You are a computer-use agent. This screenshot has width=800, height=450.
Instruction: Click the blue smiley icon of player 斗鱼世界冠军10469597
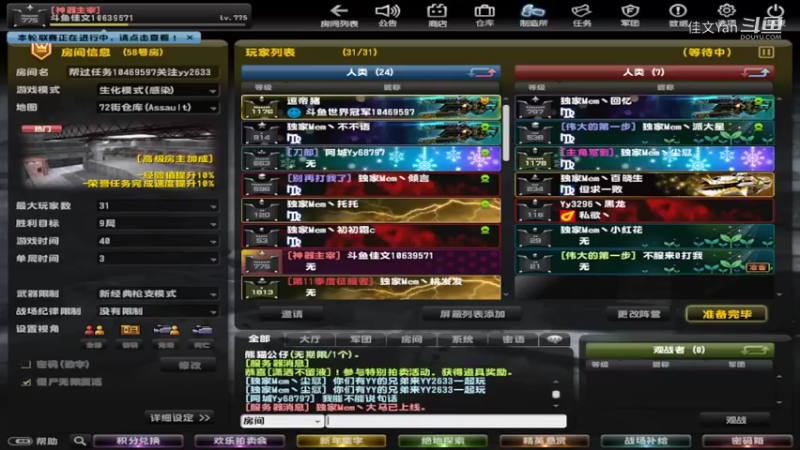click(294, 112)
